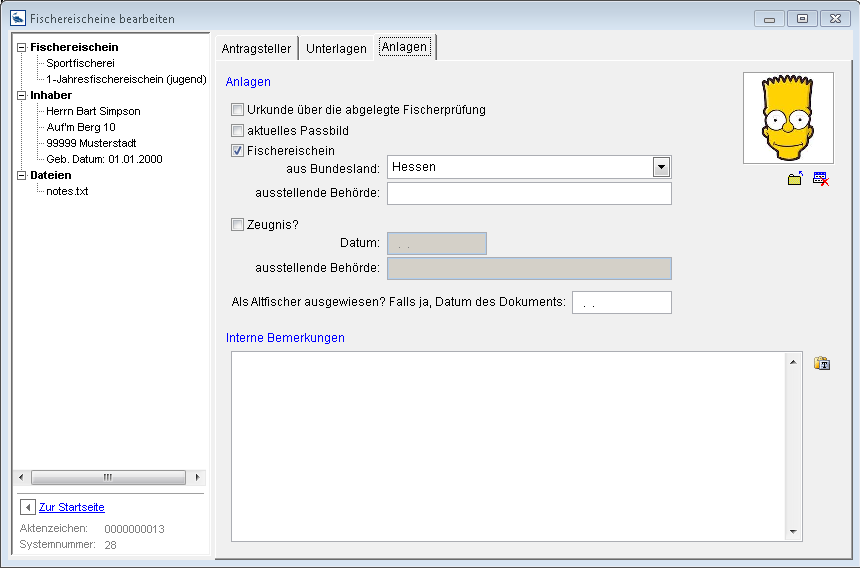Click the Bart Simpson passport photo
Screen dimensions: 860x568
788,118
